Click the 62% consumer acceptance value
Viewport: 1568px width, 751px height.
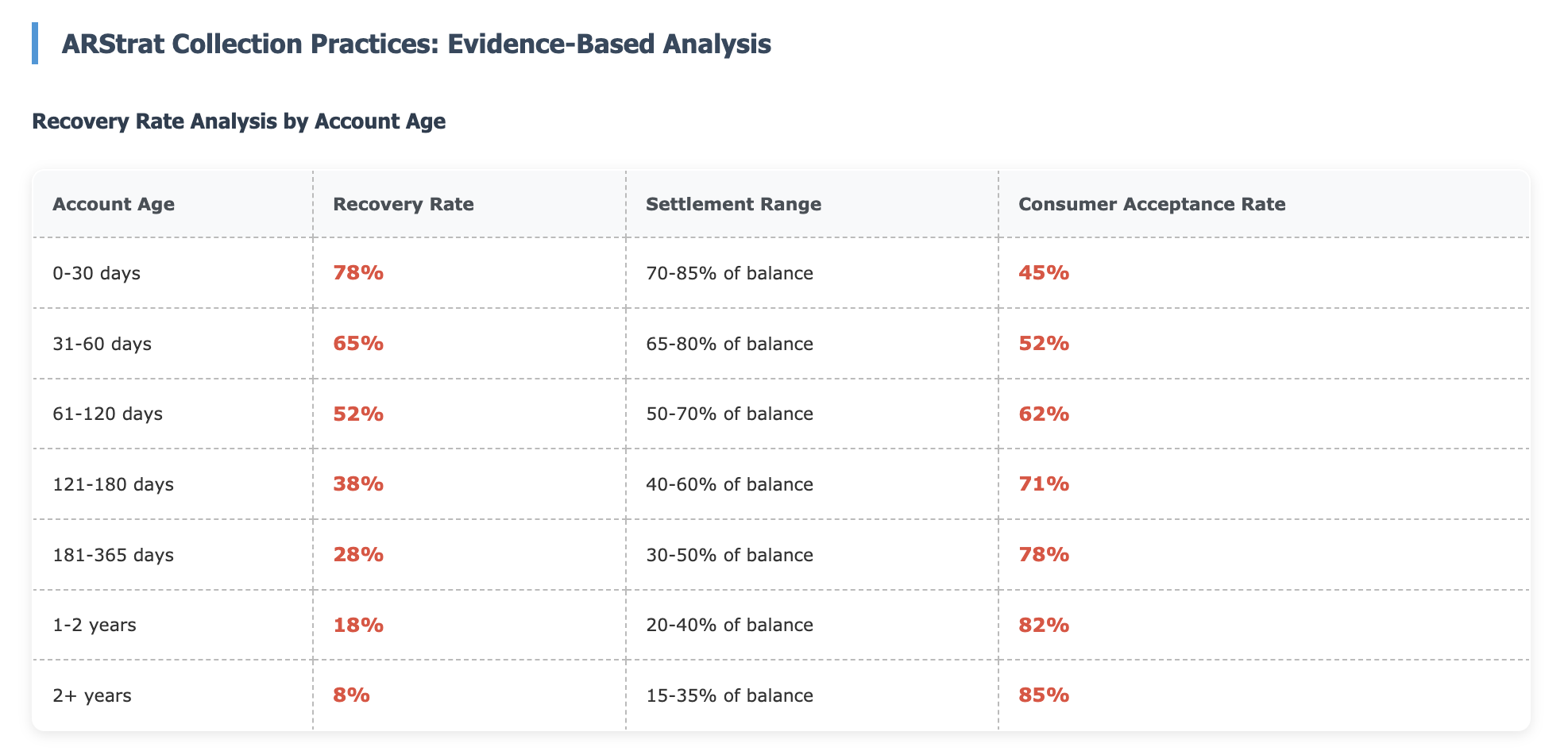[x=1044, y=414]
